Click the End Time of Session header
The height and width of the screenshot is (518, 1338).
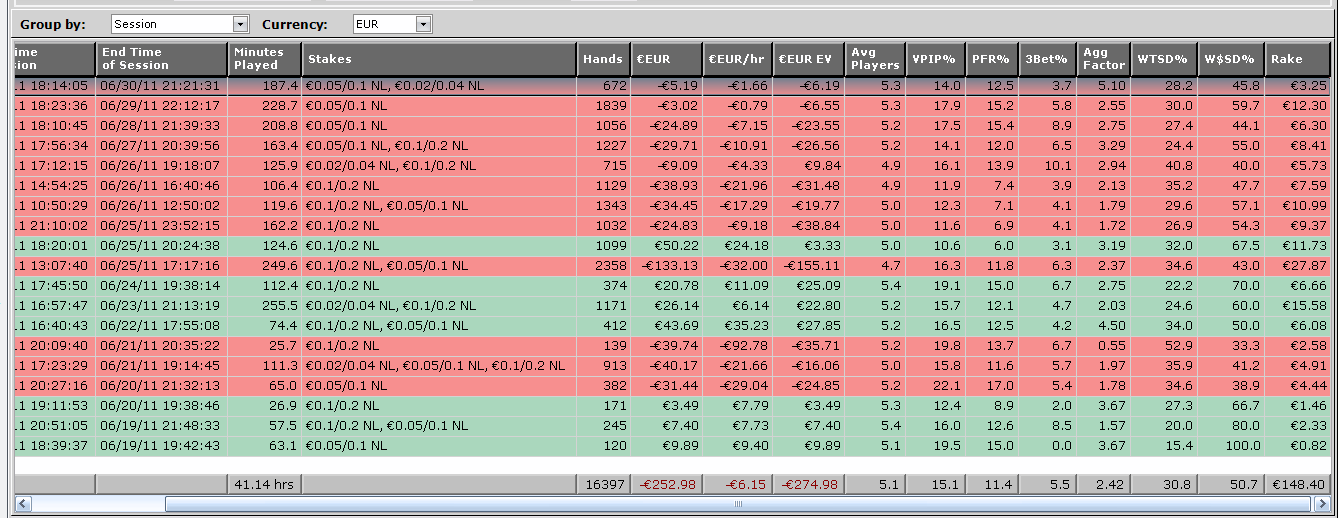tap(161, 59)
